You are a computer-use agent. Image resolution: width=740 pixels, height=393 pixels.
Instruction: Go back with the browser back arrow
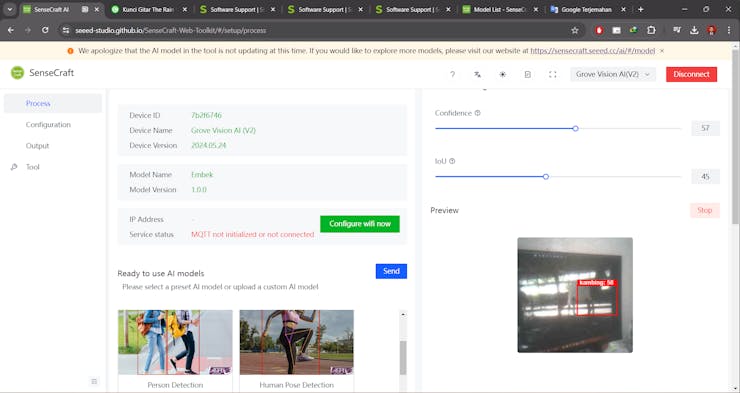tap(10, 30)
